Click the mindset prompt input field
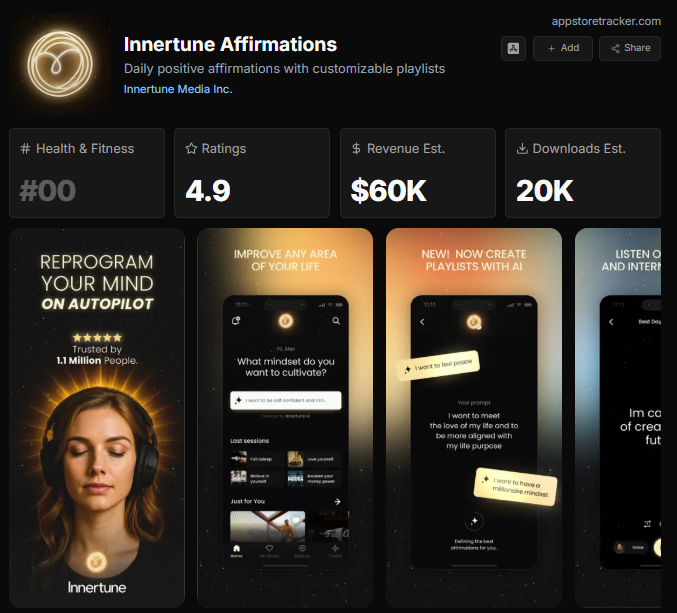Viewport: 677px width, 613px height. [285, 400]
